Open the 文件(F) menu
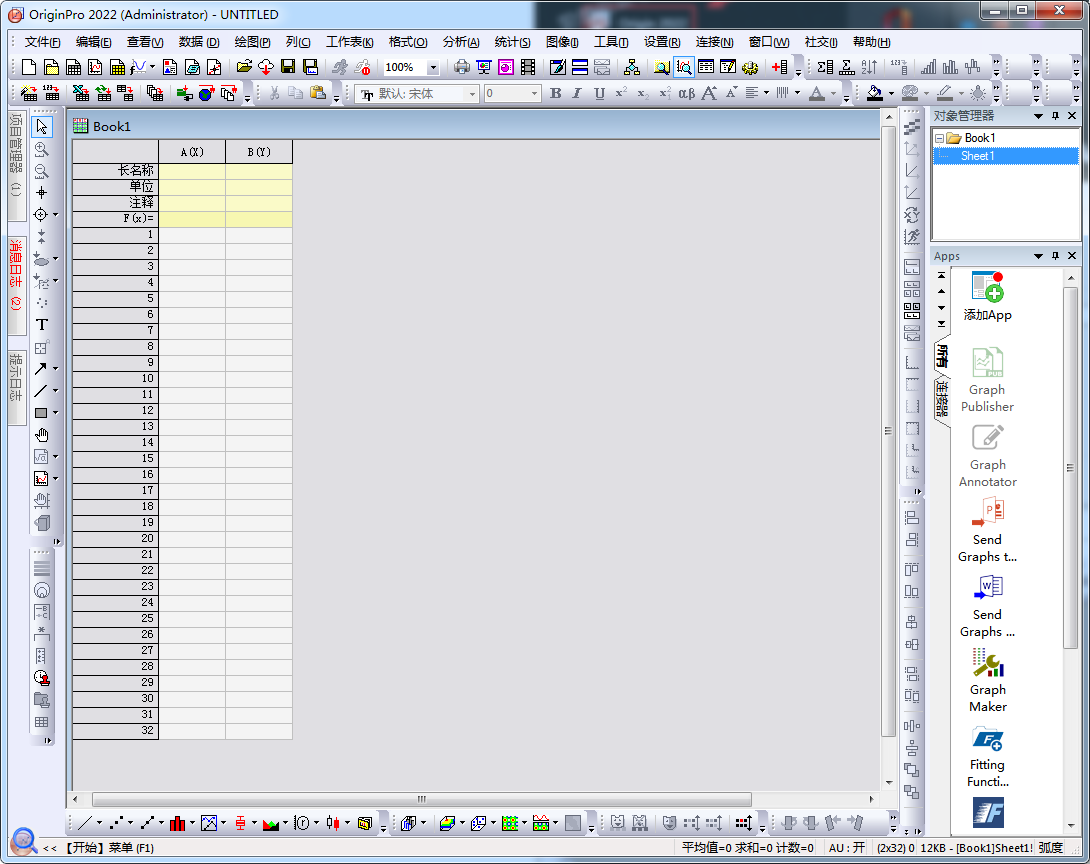Image resolution: width=1090 pixels, height=864 pixels. (x=42, y=42)
